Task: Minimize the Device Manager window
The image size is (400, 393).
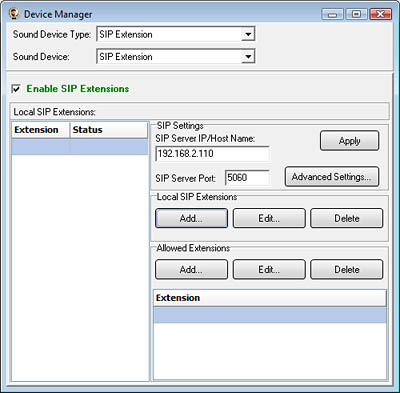Action: [332, 14]
